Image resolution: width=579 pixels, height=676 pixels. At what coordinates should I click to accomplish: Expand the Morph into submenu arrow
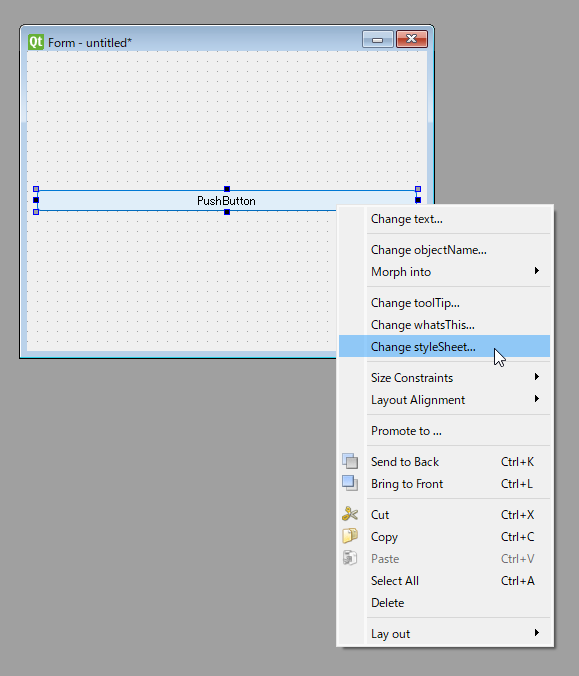point(537,271)
